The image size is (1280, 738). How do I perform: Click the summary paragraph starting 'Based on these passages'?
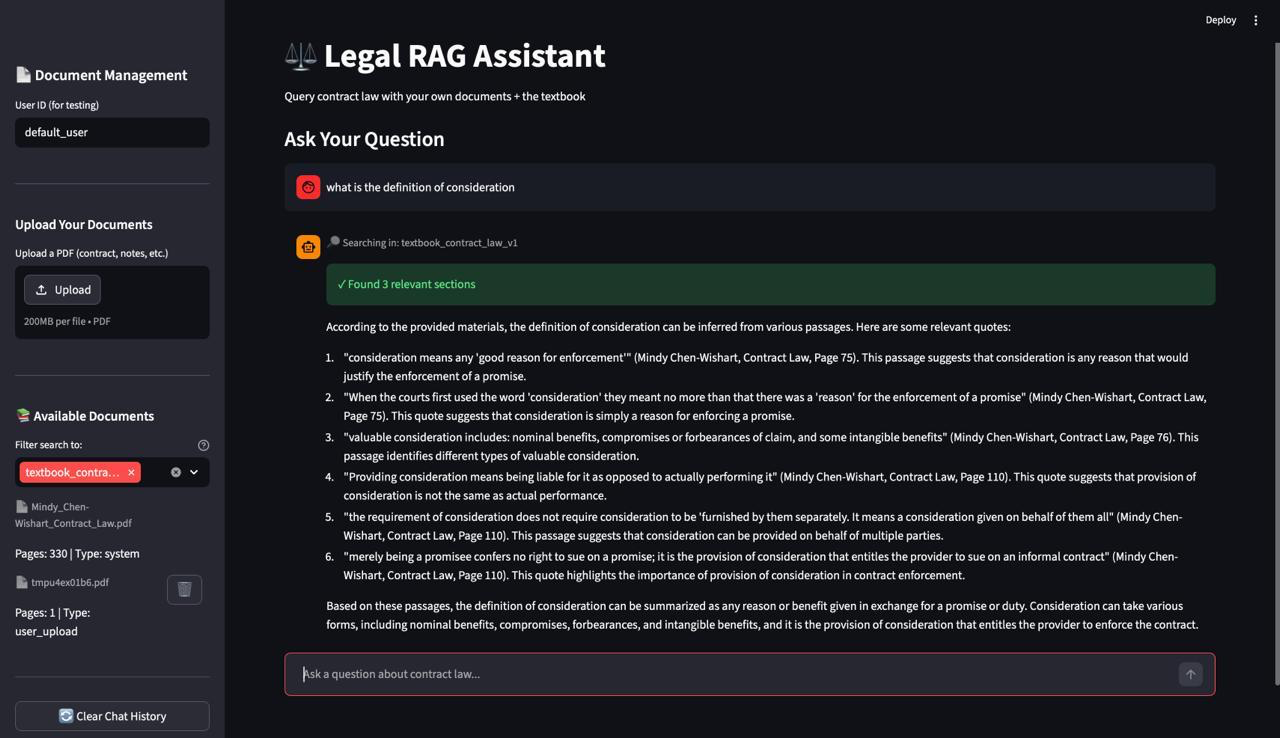pos(762,615)
